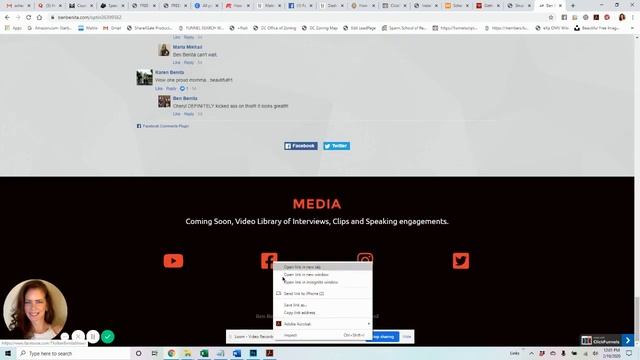The width and height of the screenshot is (640, 360).
Task: Click the ClickFunnels badge arrow
Action: pos(628,340)
